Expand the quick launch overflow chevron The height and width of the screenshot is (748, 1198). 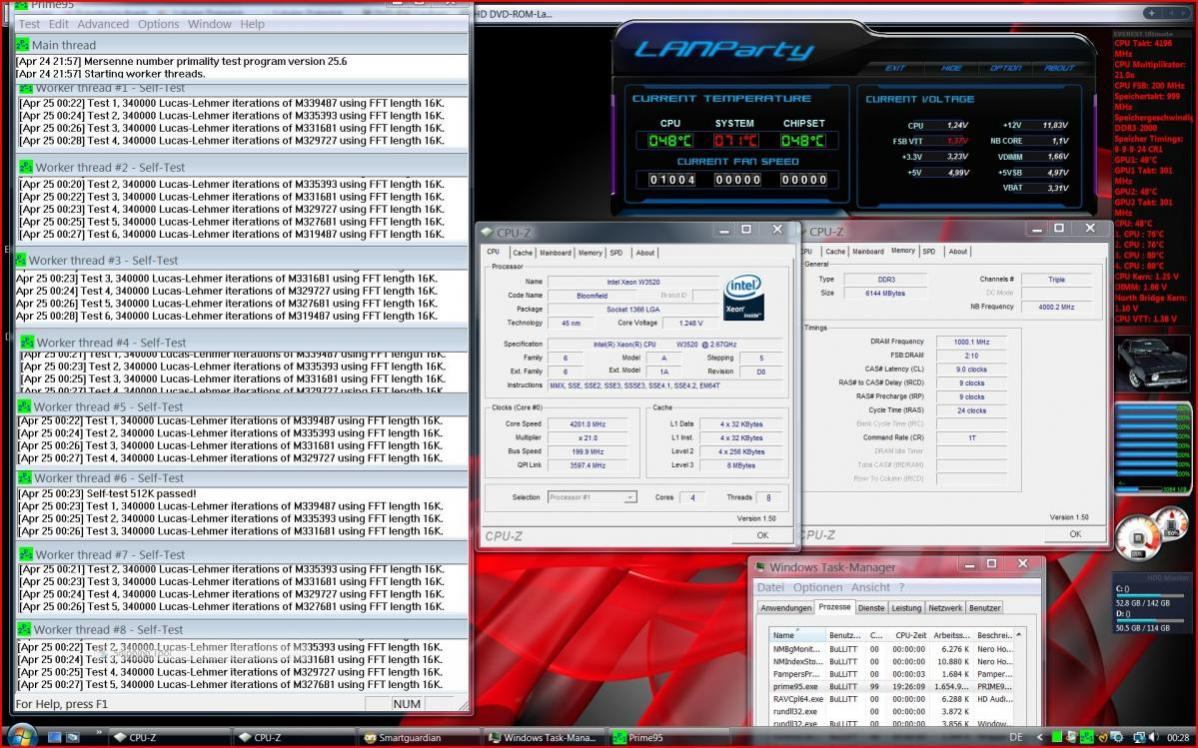(99, 733)
